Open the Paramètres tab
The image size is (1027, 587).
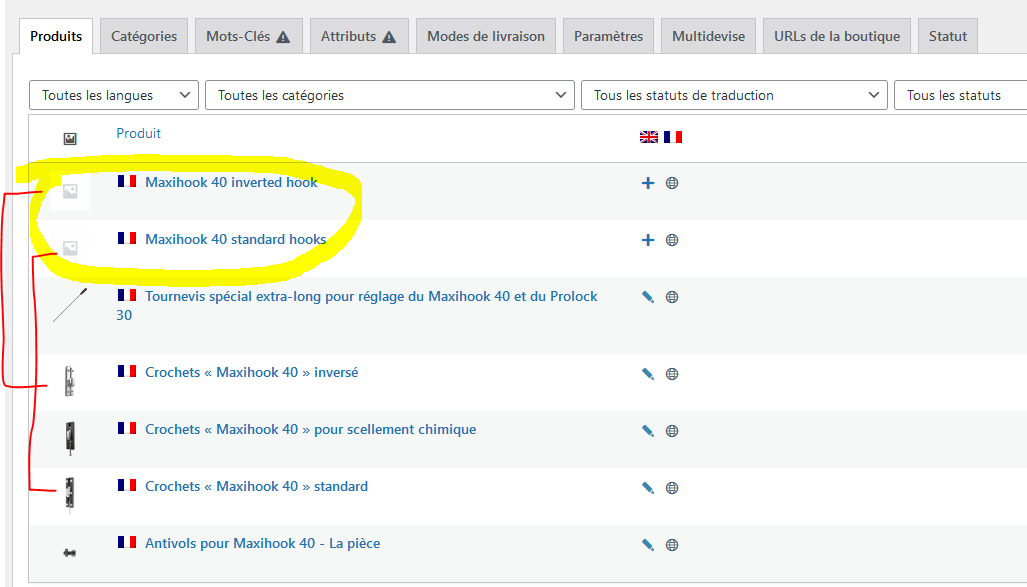tap(608, 36)
